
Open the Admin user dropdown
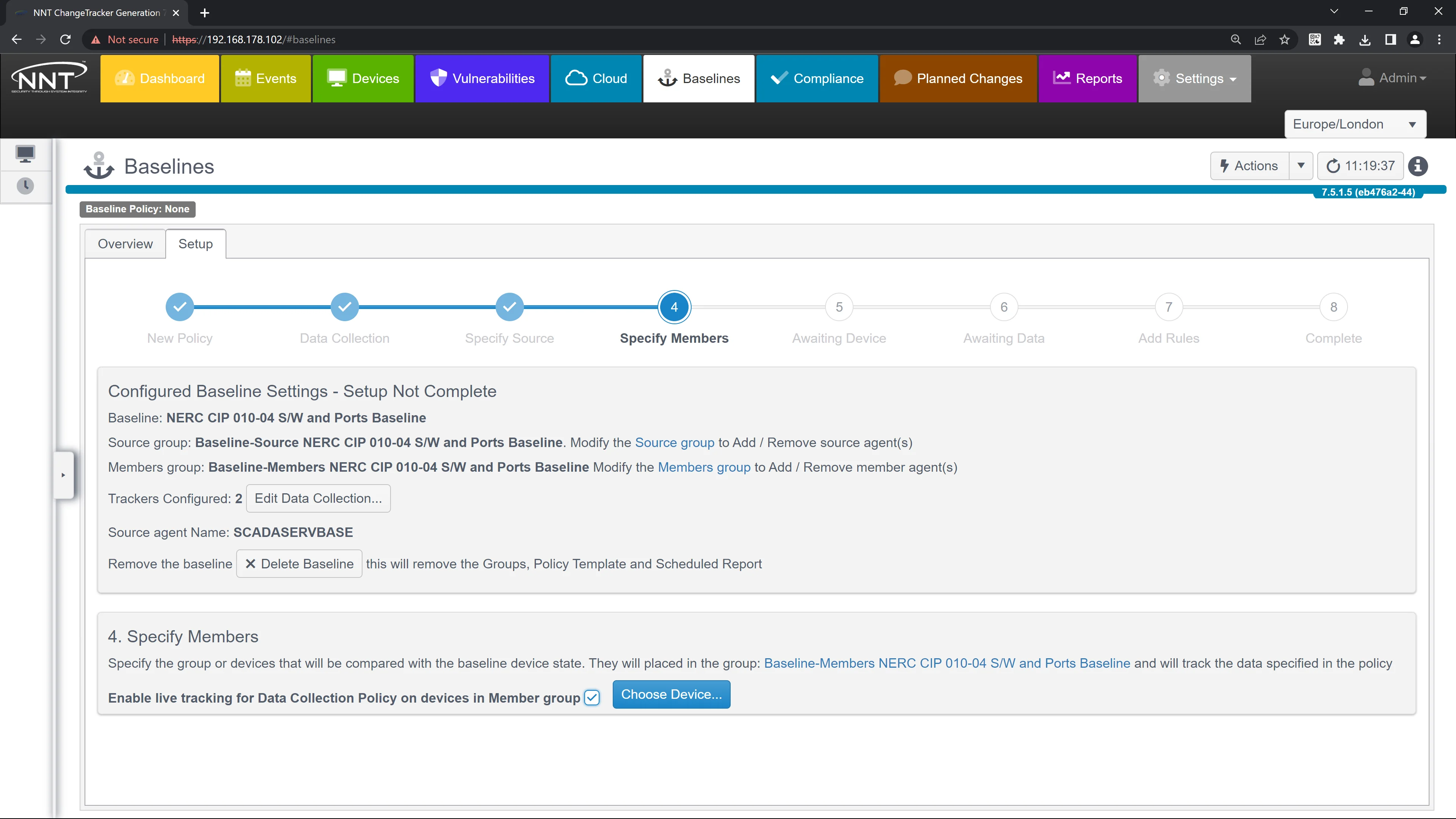[1392, 78]
